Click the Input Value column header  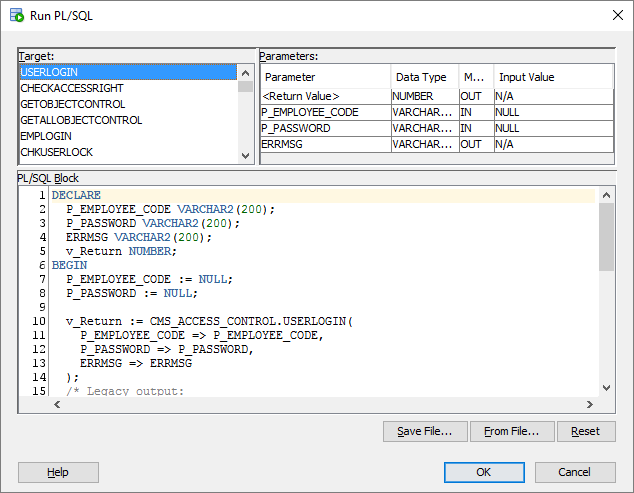553,77
